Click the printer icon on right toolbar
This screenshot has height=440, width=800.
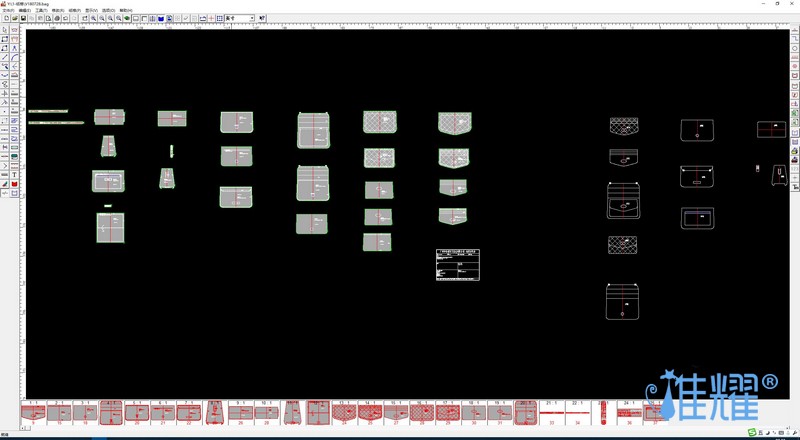[x=795, y=151]
